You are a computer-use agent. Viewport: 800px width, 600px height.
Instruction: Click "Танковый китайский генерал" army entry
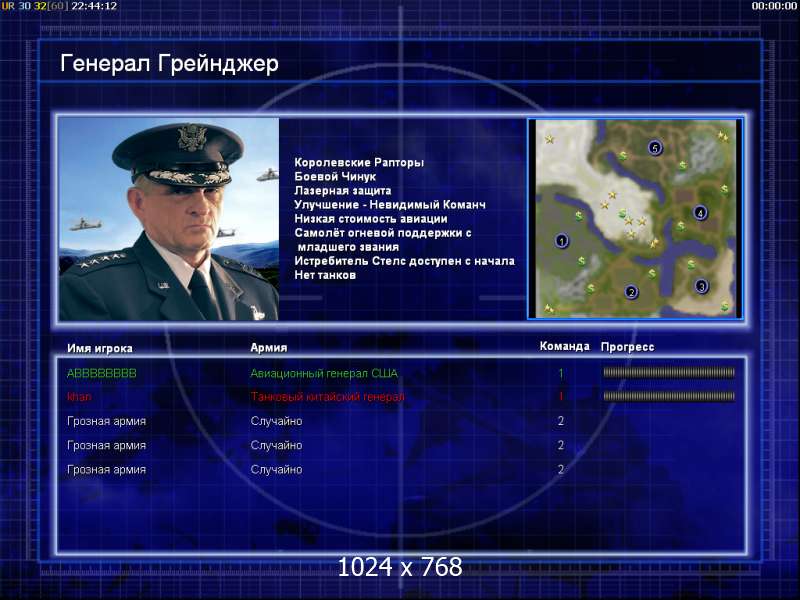[327, 396]
